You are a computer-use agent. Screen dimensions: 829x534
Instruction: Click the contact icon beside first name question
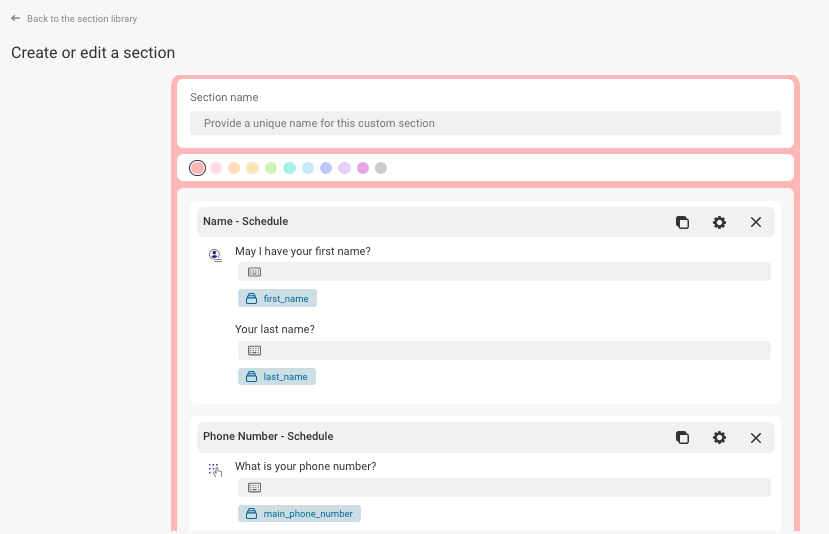point(215,255)
